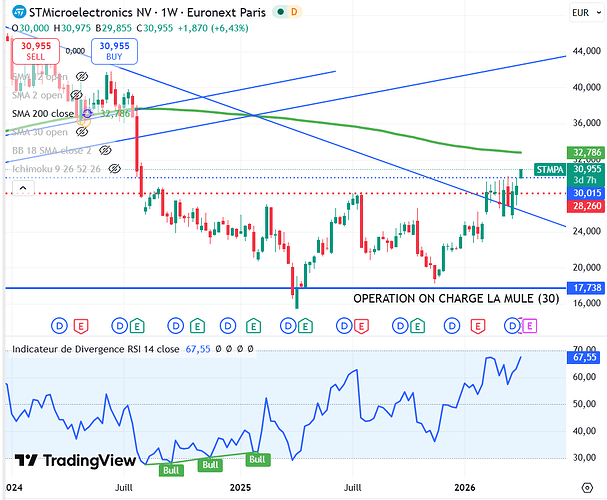Click the 36,000 price scale value

coord(586,123)
